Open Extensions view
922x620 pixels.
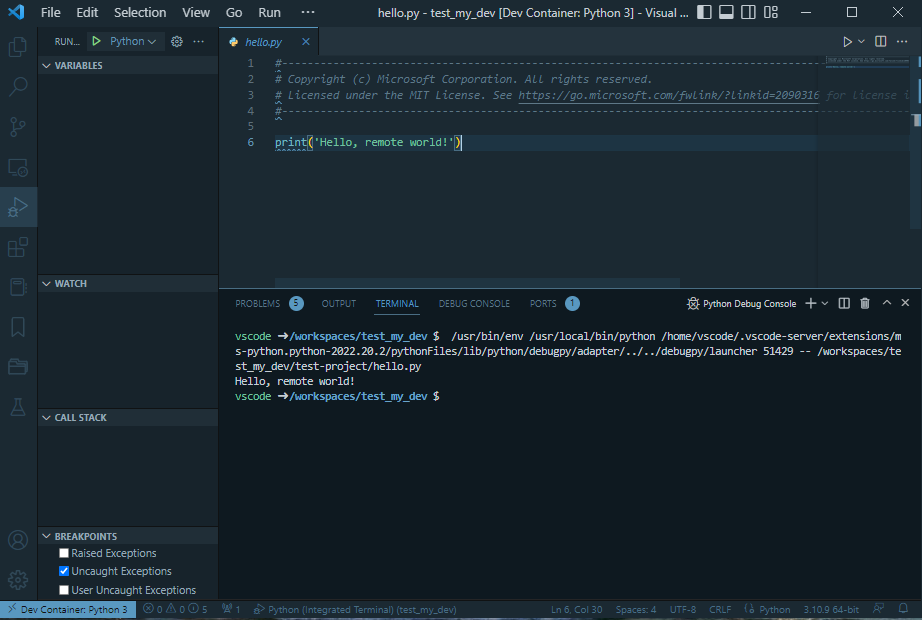pyautogui.click(x=18, y=247)
